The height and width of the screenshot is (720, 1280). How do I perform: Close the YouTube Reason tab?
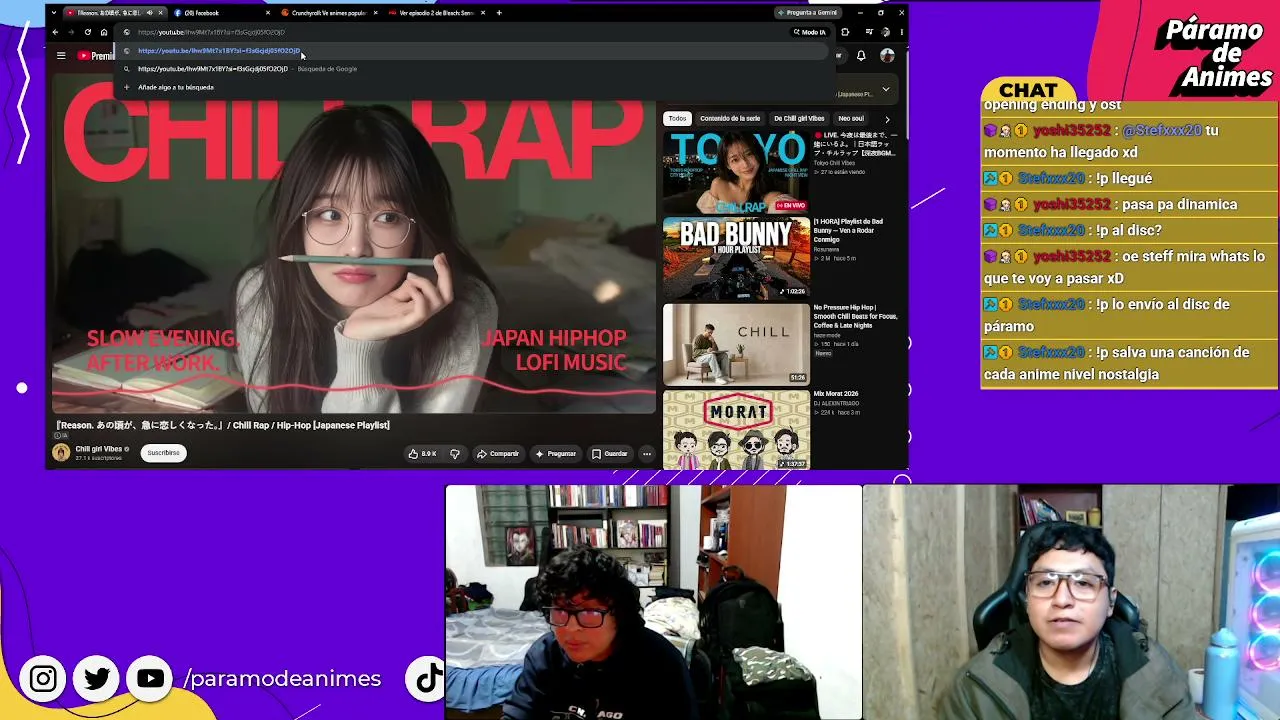click(161, 13)
